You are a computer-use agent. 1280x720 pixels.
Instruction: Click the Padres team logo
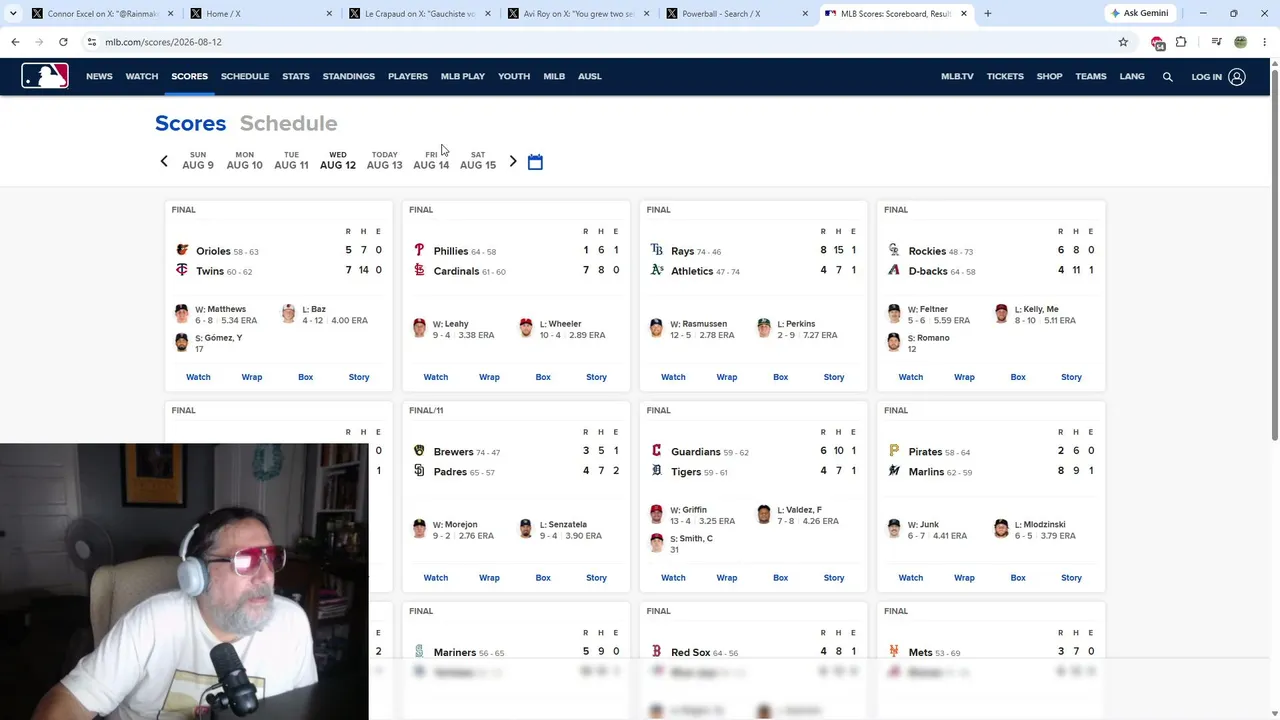click(419, 471)
